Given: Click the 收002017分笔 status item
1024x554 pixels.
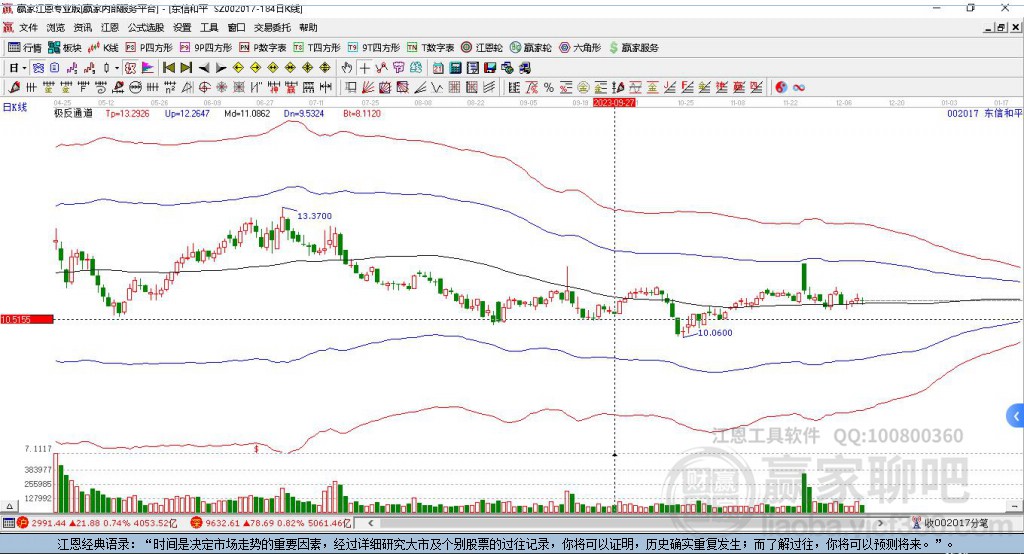Looking at the screenshot, I should pos(950,523).
